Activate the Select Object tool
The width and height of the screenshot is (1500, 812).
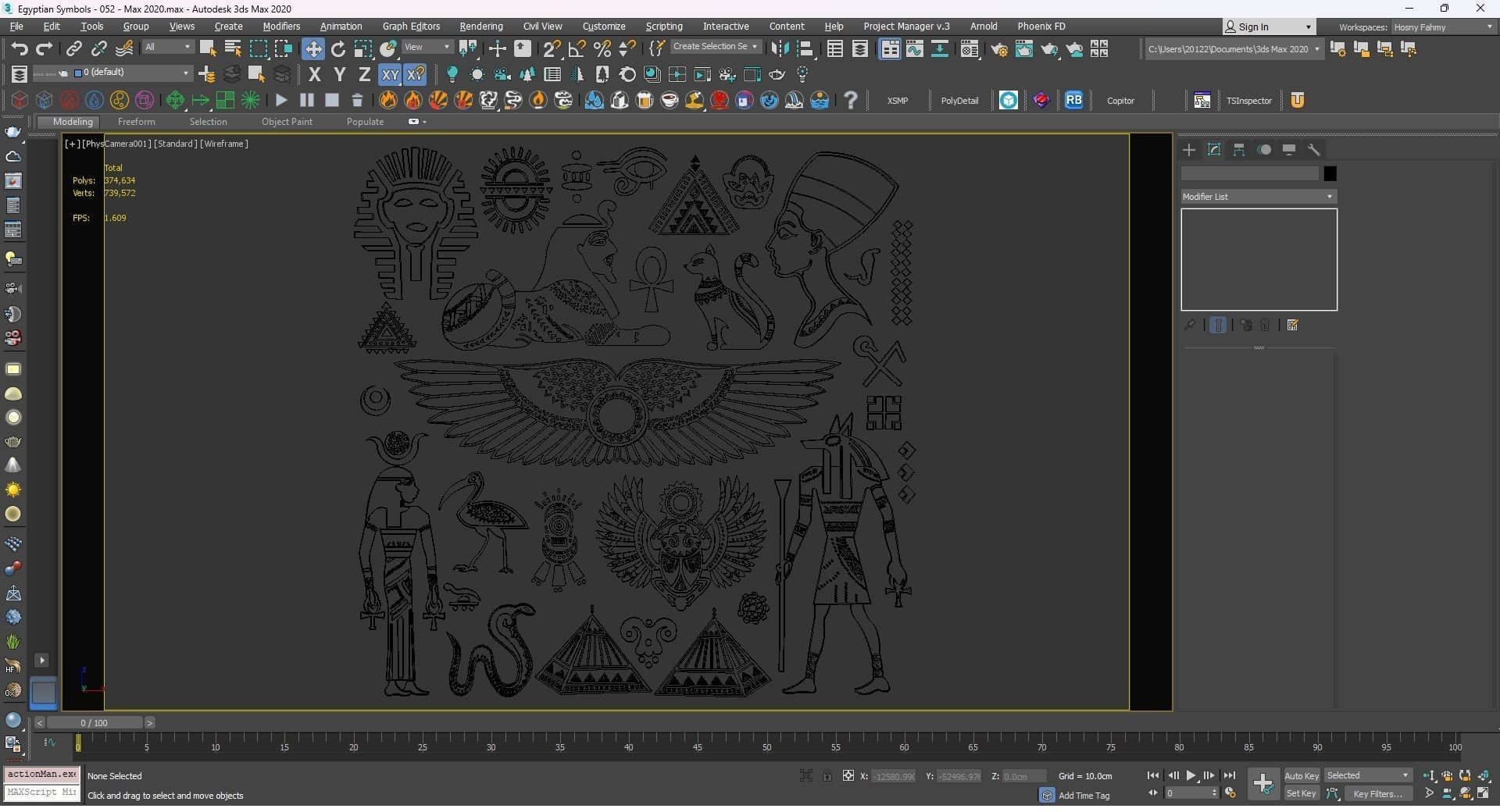[x=208, y=48]
